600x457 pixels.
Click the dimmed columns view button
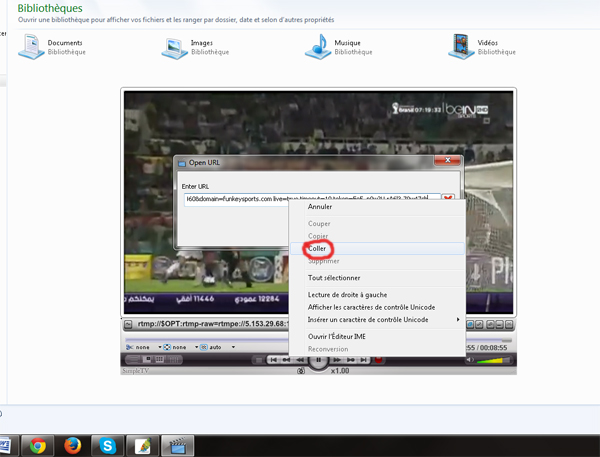174,359
